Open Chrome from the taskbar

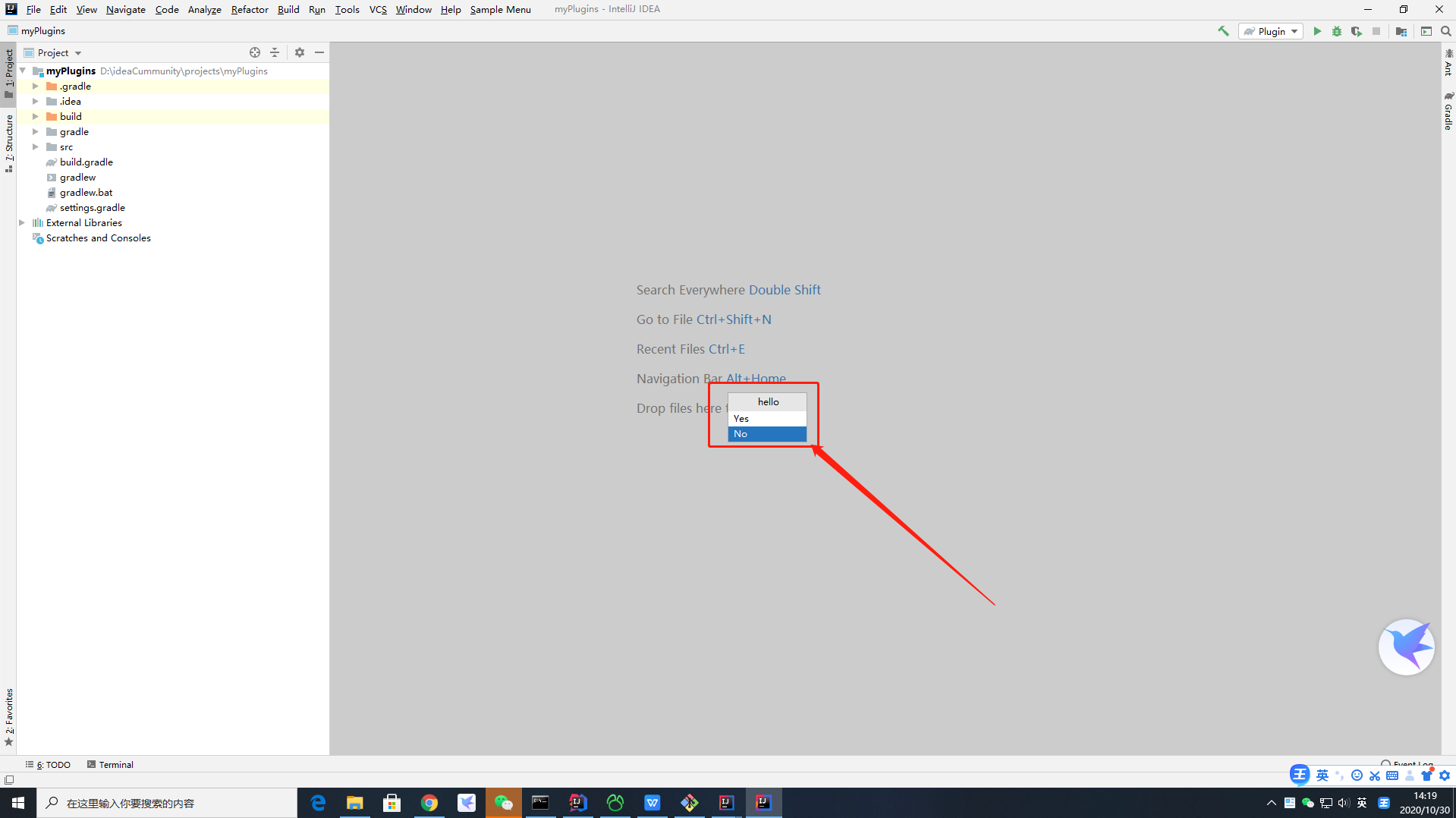point(429,803)
